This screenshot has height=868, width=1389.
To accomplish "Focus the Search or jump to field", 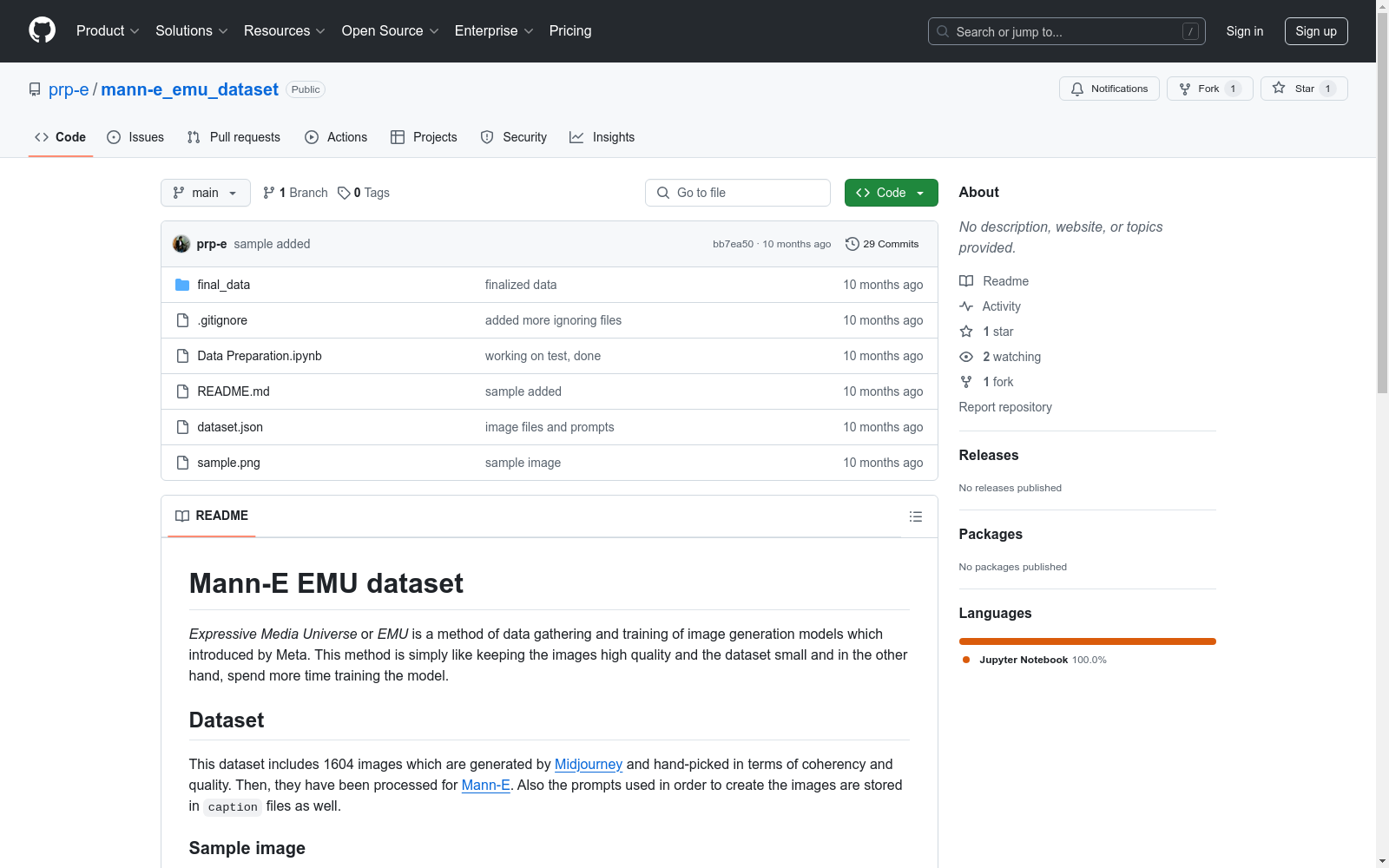I will (x=1067, y=31).
